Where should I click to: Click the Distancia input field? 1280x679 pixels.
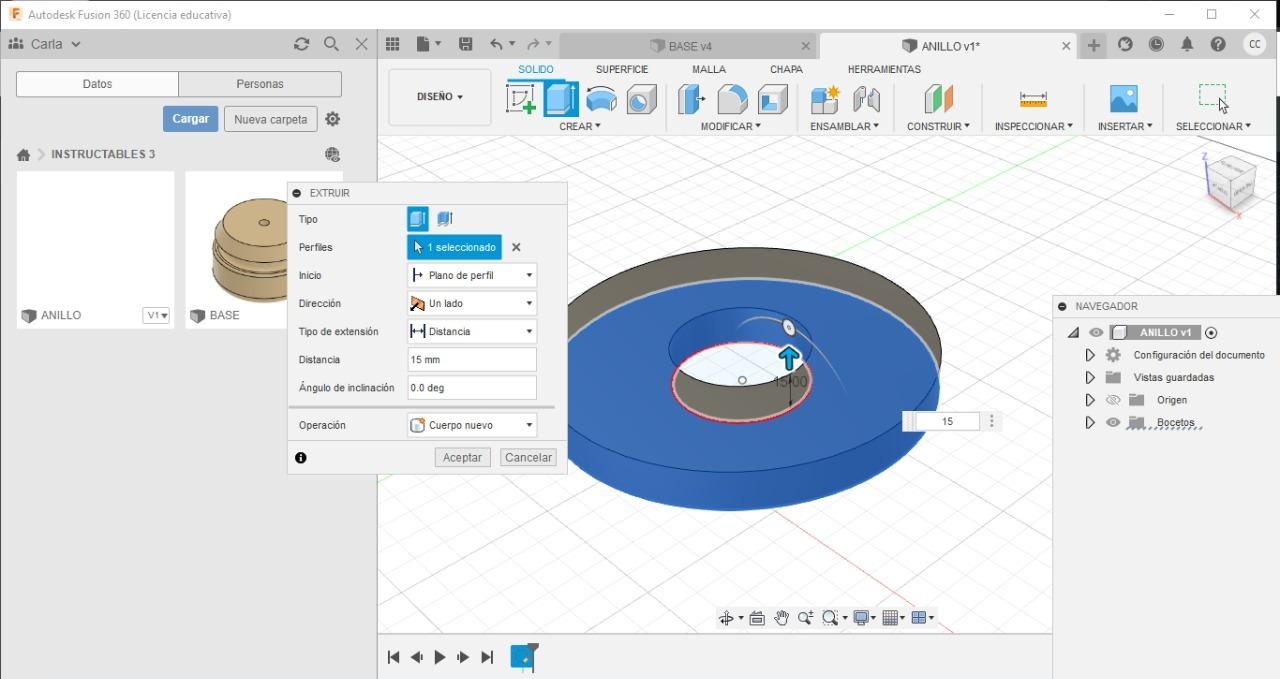(x=472, y=359)
